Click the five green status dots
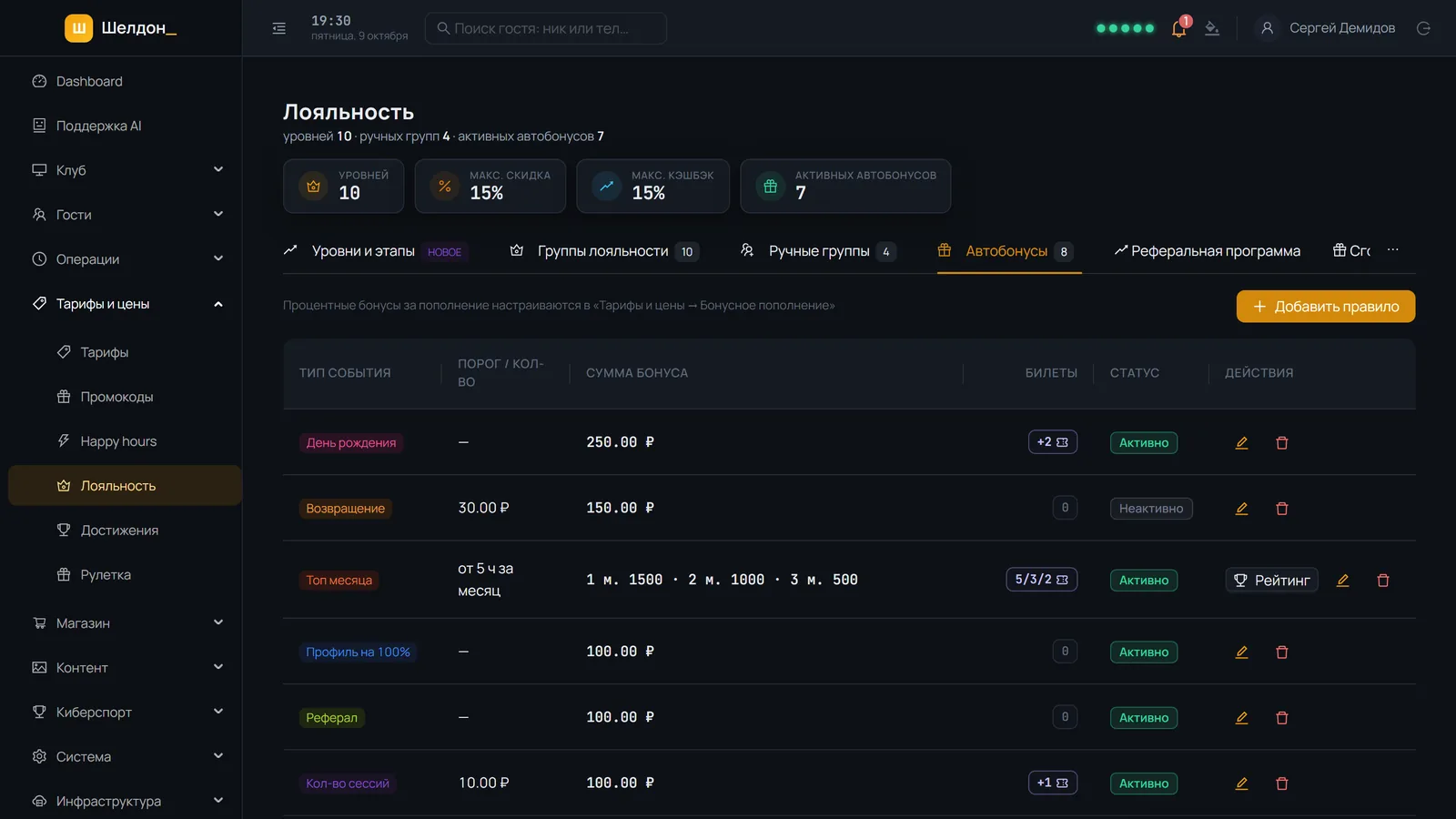The image size is (1456, 819). (1126, 28)
